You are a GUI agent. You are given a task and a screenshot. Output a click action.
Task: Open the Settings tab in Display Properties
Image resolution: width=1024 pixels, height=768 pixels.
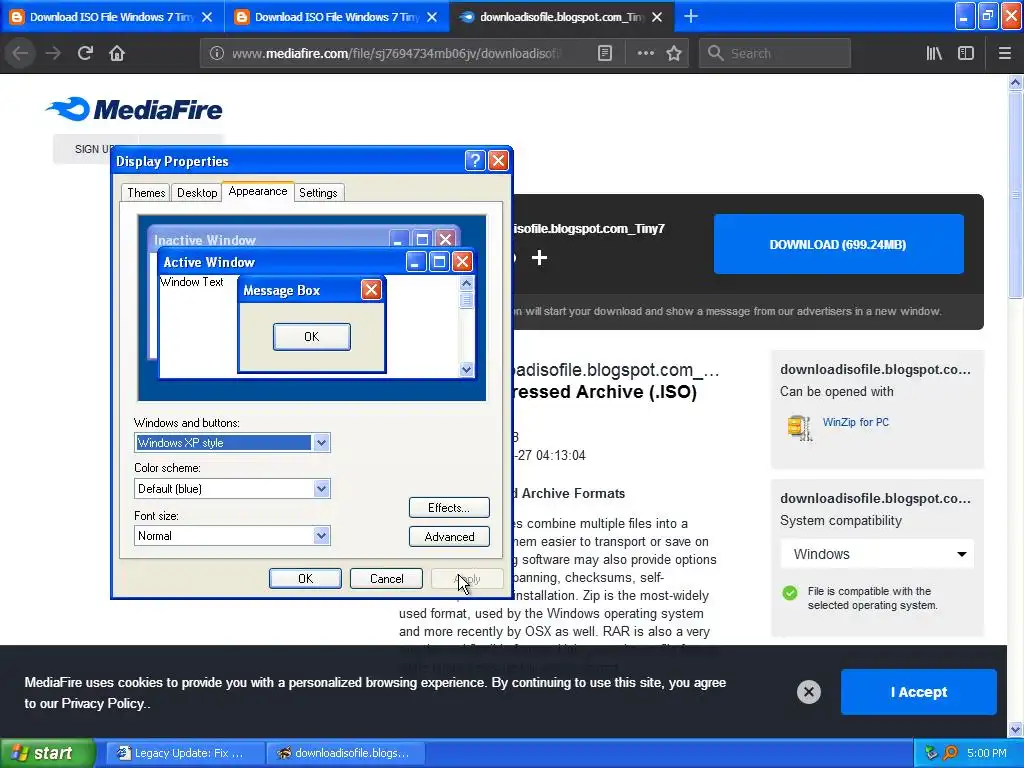(318, 193)
